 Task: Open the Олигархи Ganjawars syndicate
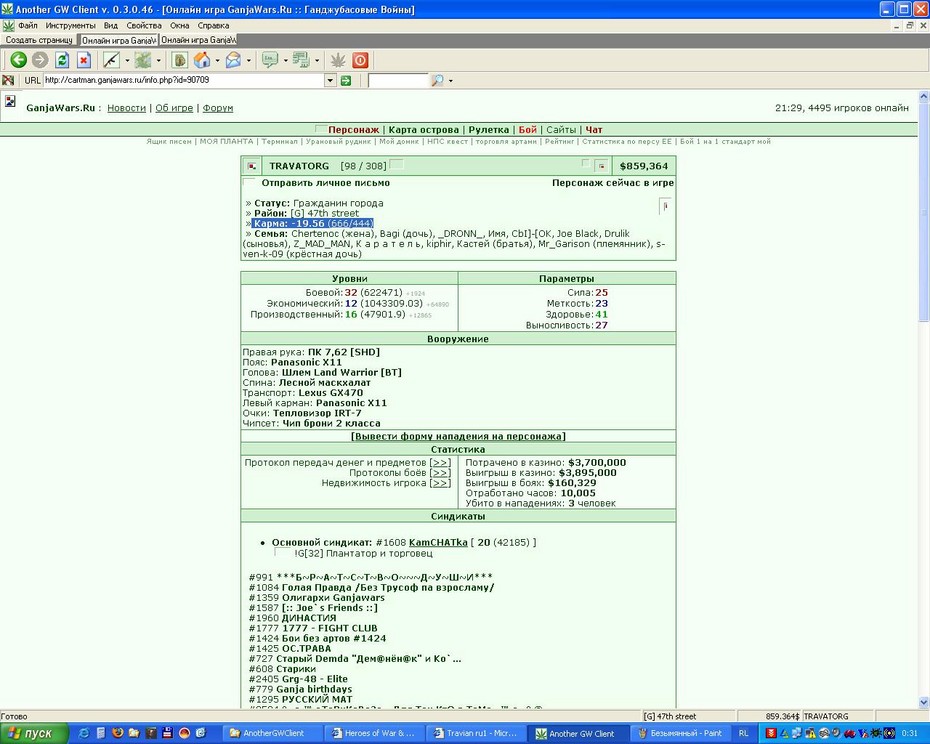tap(333, 598)
